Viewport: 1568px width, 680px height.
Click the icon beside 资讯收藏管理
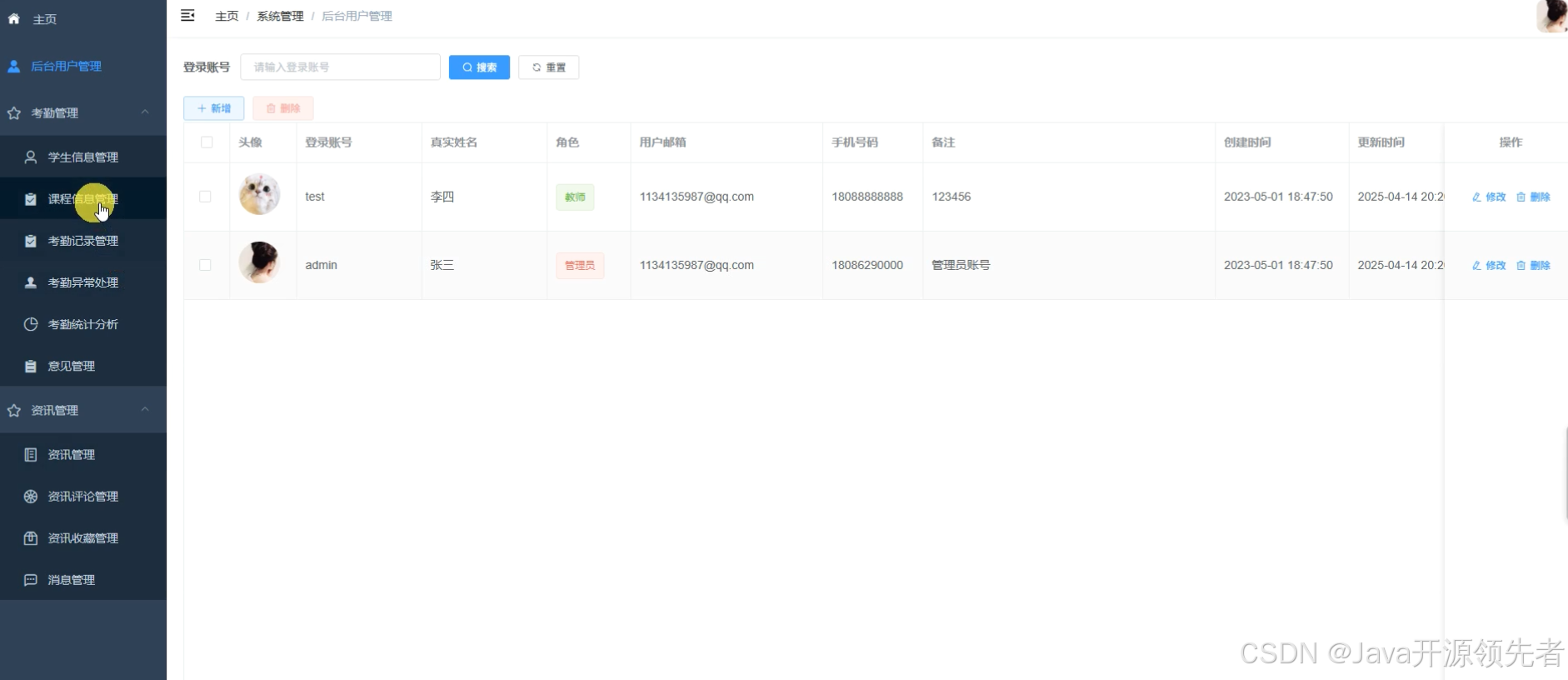tap(31, 537)
